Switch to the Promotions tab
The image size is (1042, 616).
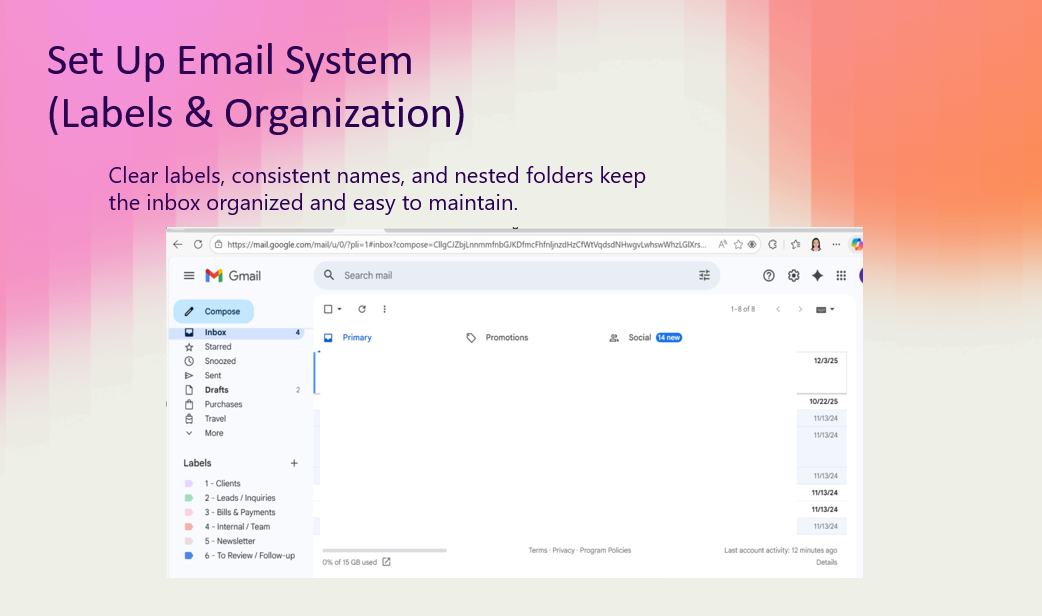click(497, 338)
